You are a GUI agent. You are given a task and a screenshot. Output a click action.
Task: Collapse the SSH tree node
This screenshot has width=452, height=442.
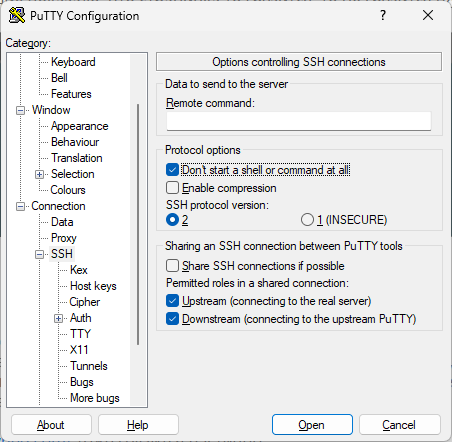pyautogui.click(x=39, y=254)
